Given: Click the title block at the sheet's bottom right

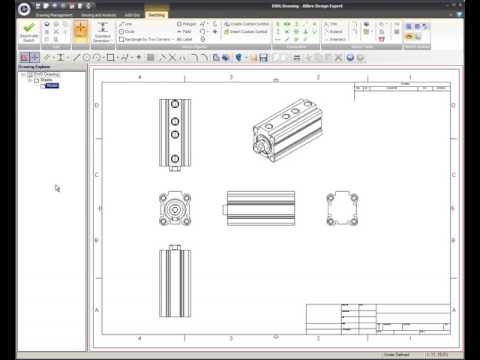Looking at the screenshot, I should pos(378,319).
